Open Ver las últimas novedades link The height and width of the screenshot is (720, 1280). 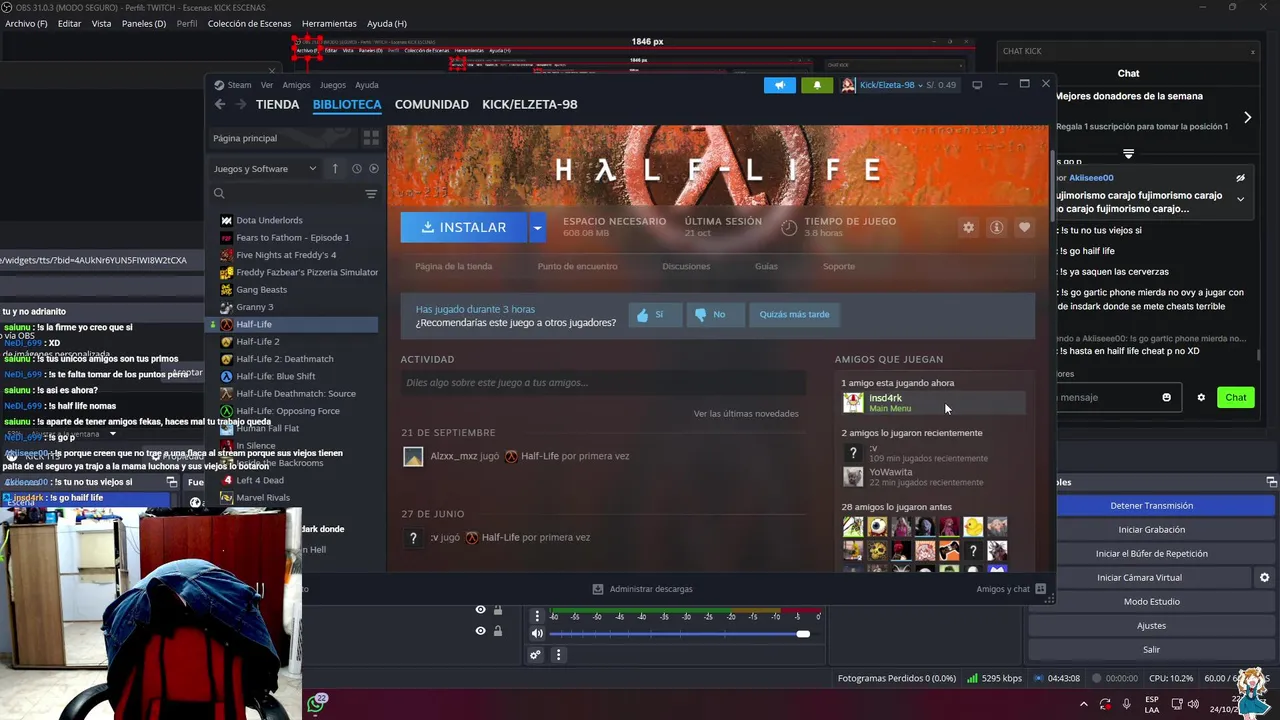(746, 413)
